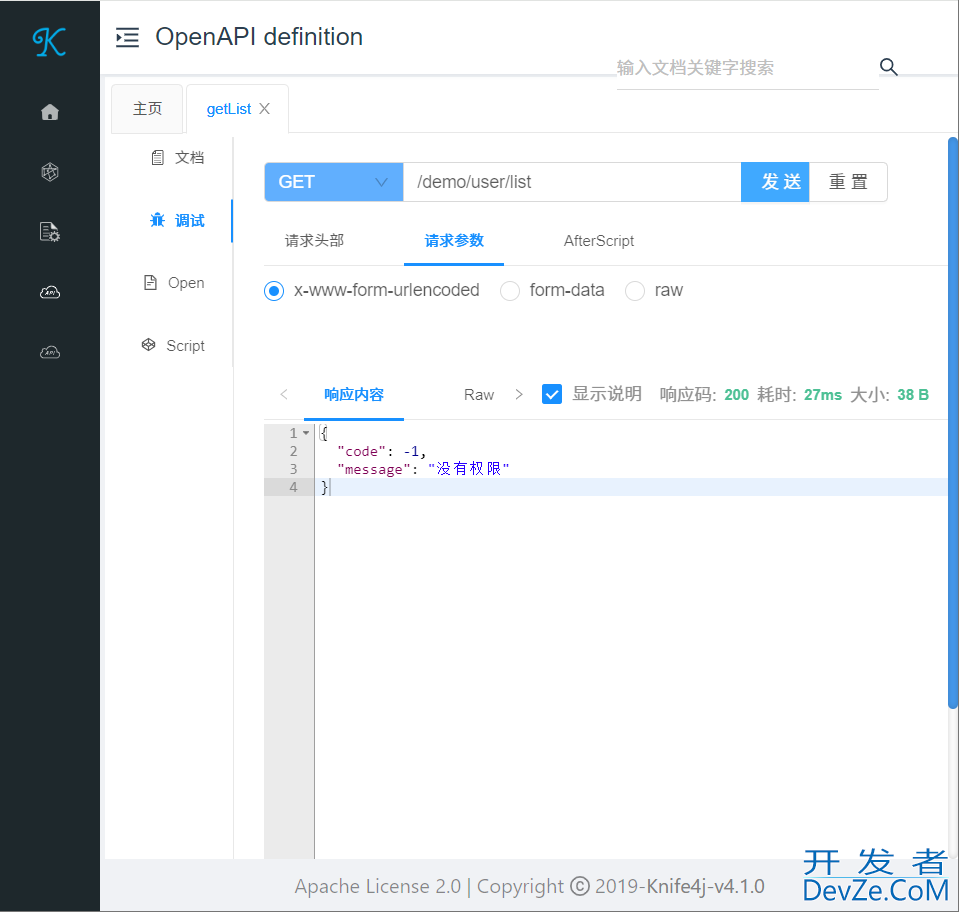Screen dimensions: 959x912
Task: Open the document settings sidebar icon
Action: click(50, 232)
